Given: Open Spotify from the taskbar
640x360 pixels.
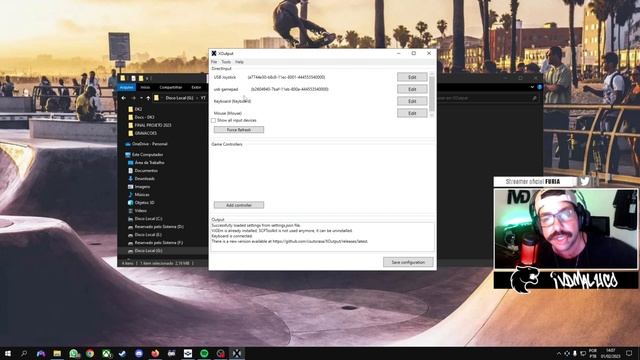Looking at the screenshot, I should 204,353.
